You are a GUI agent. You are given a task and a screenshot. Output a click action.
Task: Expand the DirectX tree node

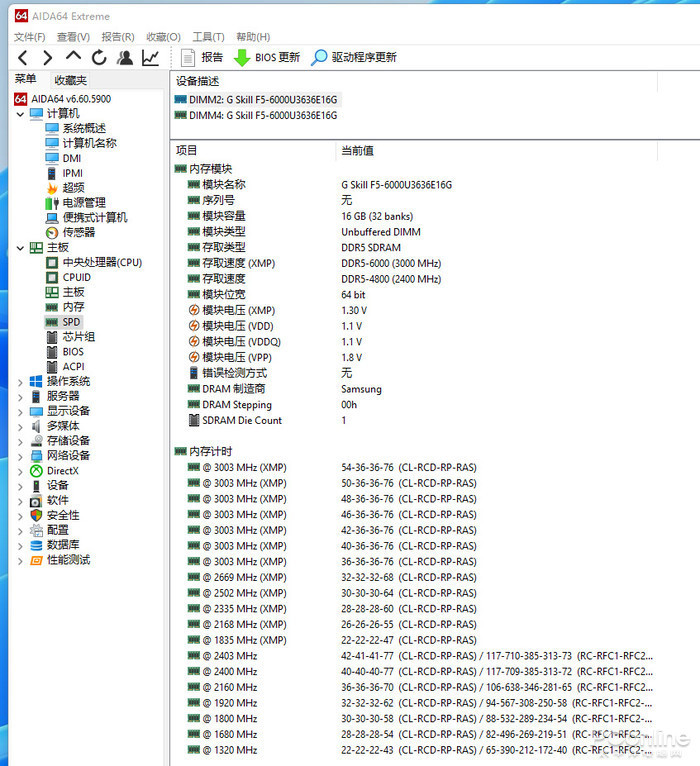pyautogui.click(x=20, y=472)
